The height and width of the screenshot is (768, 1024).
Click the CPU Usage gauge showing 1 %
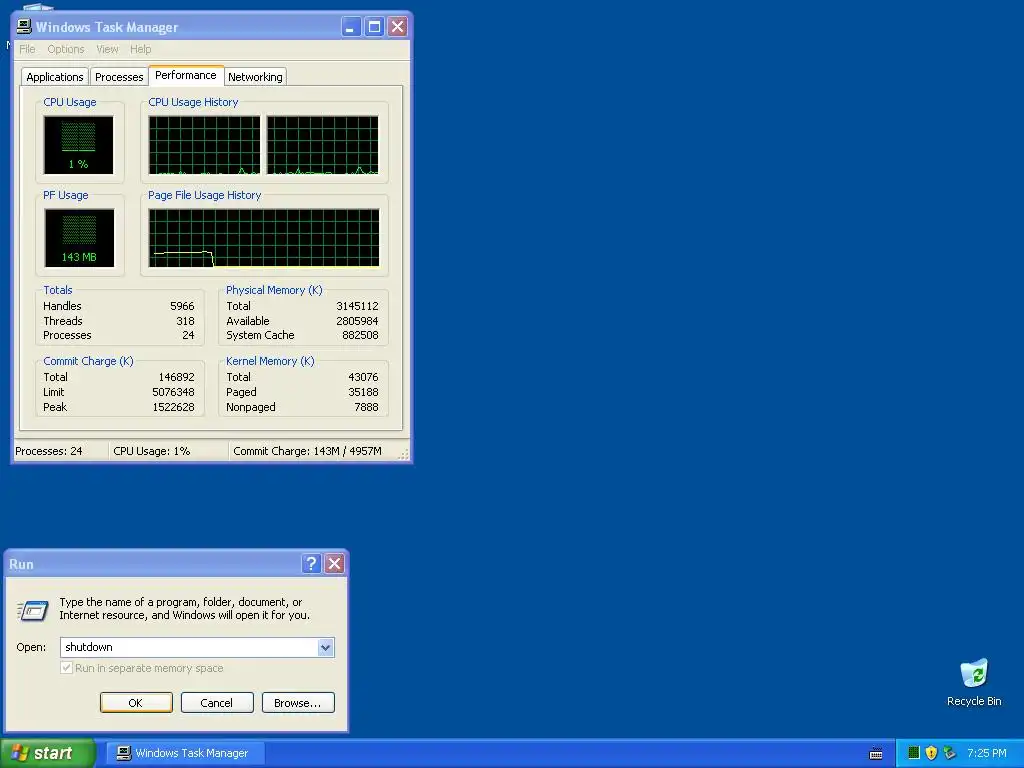pyautogui.click(x=78, y=145)
